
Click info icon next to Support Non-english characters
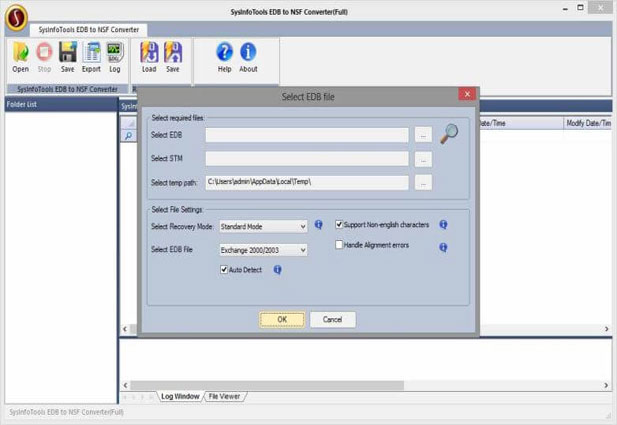click(x=443, y=225)
